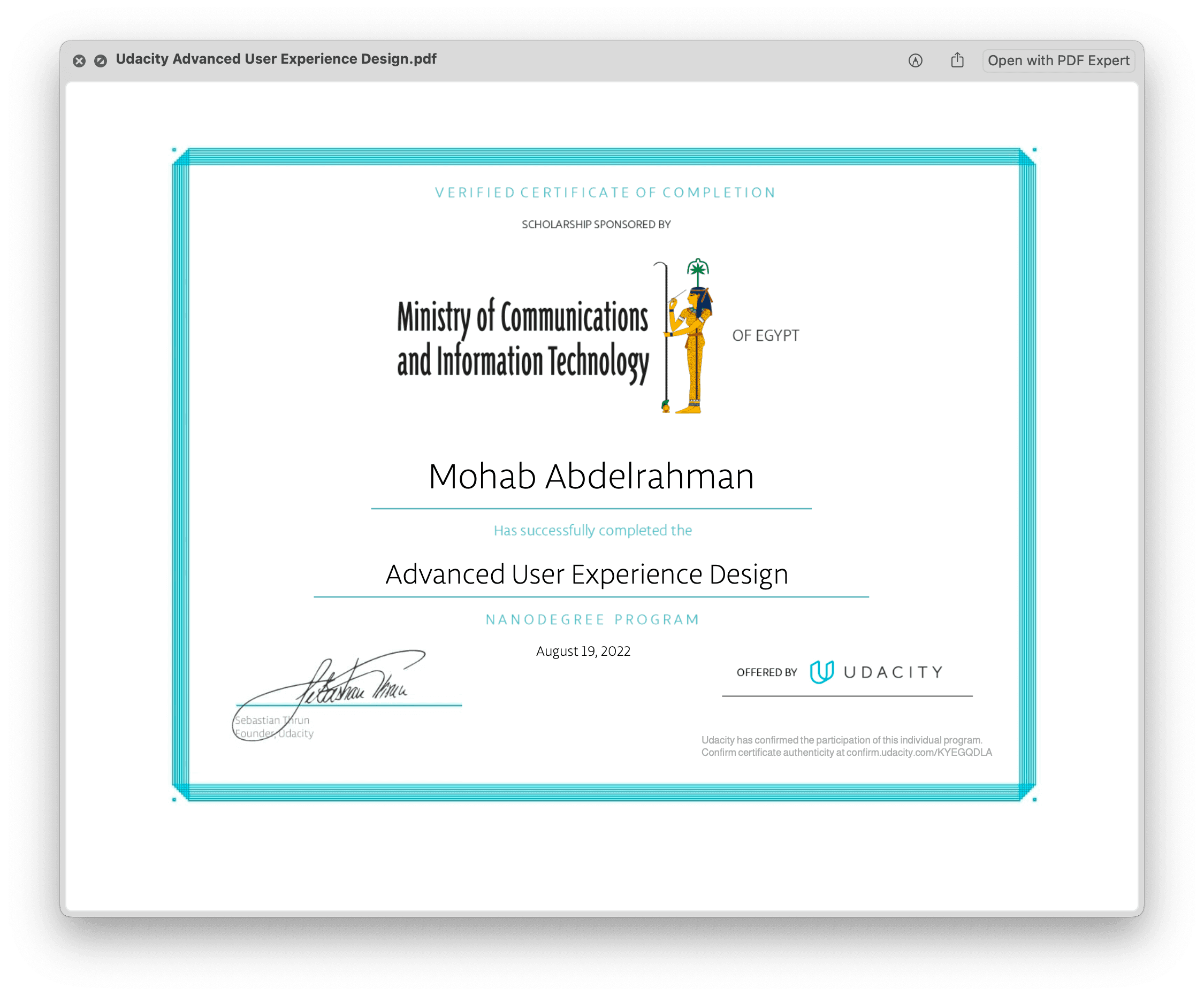Image resolution: width=1204 pixels, height=996 pixels.
Task: Click the OF EGYPT text
Action: [x=765, y=336]
